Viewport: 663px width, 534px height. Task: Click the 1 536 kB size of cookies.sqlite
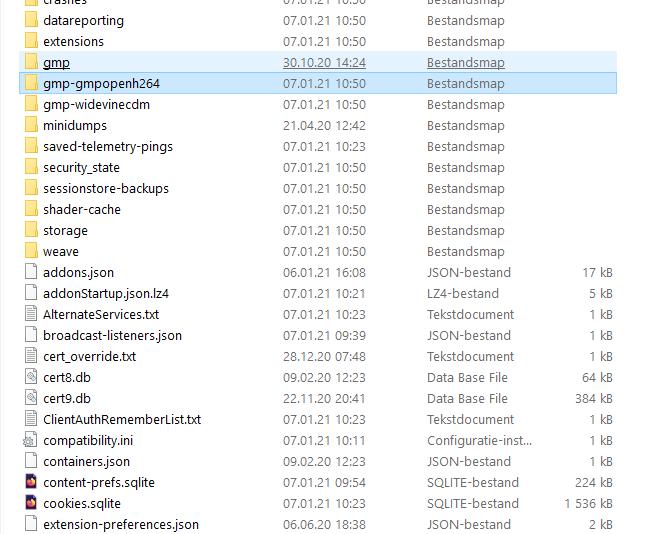pyautogui.click(x=588, y=503)
